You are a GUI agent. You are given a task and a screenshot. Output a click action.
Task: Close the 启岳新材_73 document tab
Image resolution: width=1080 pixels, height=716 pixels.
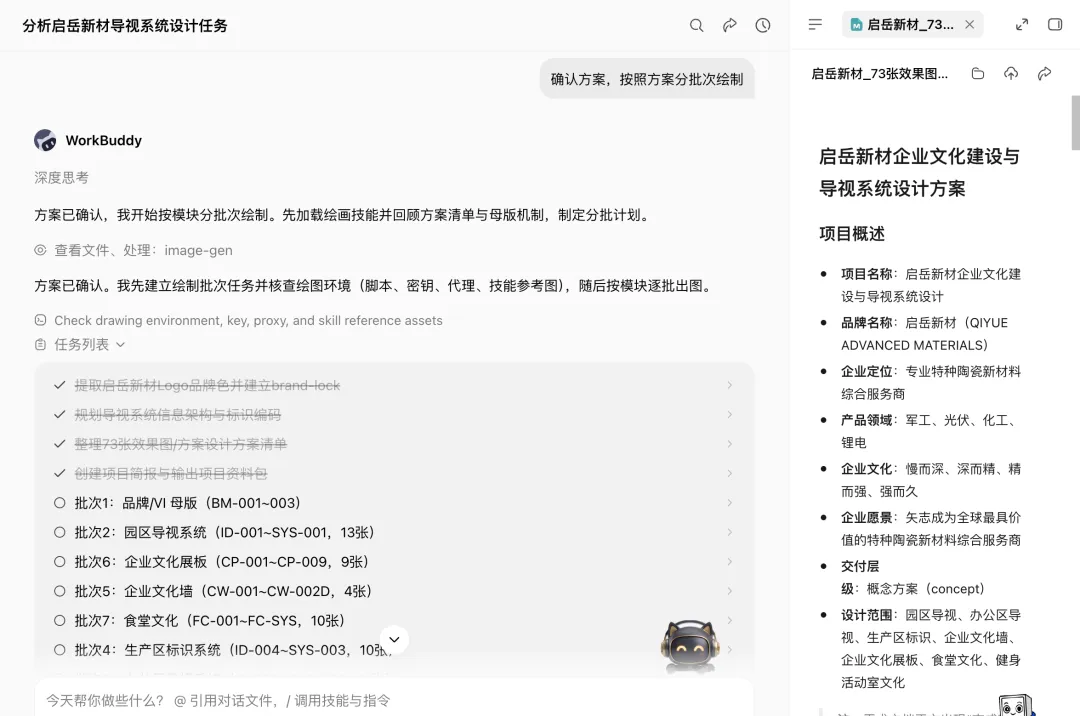click(x=970, y=25)
